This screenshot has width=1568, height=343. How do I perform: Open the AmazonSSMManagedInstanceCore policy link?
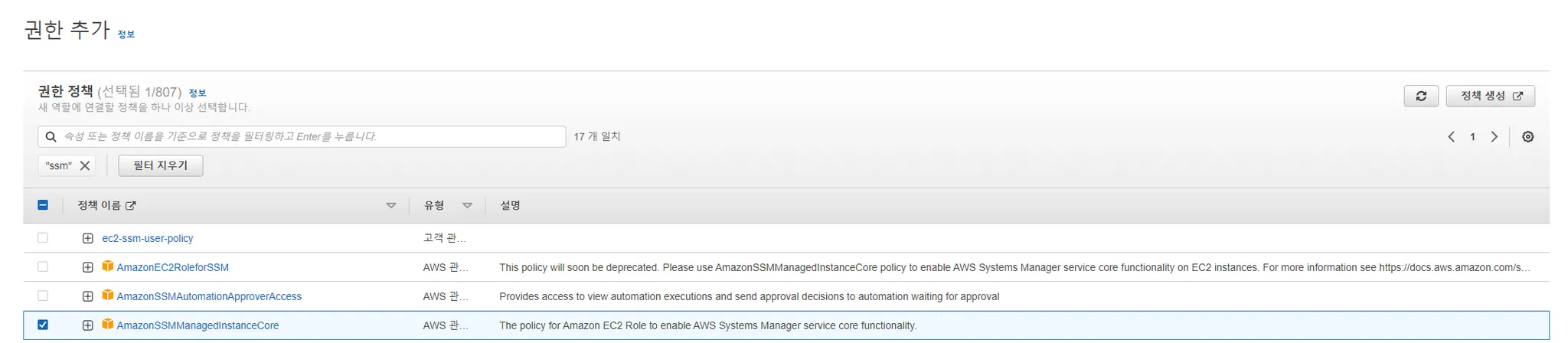[x=198, y=325]
